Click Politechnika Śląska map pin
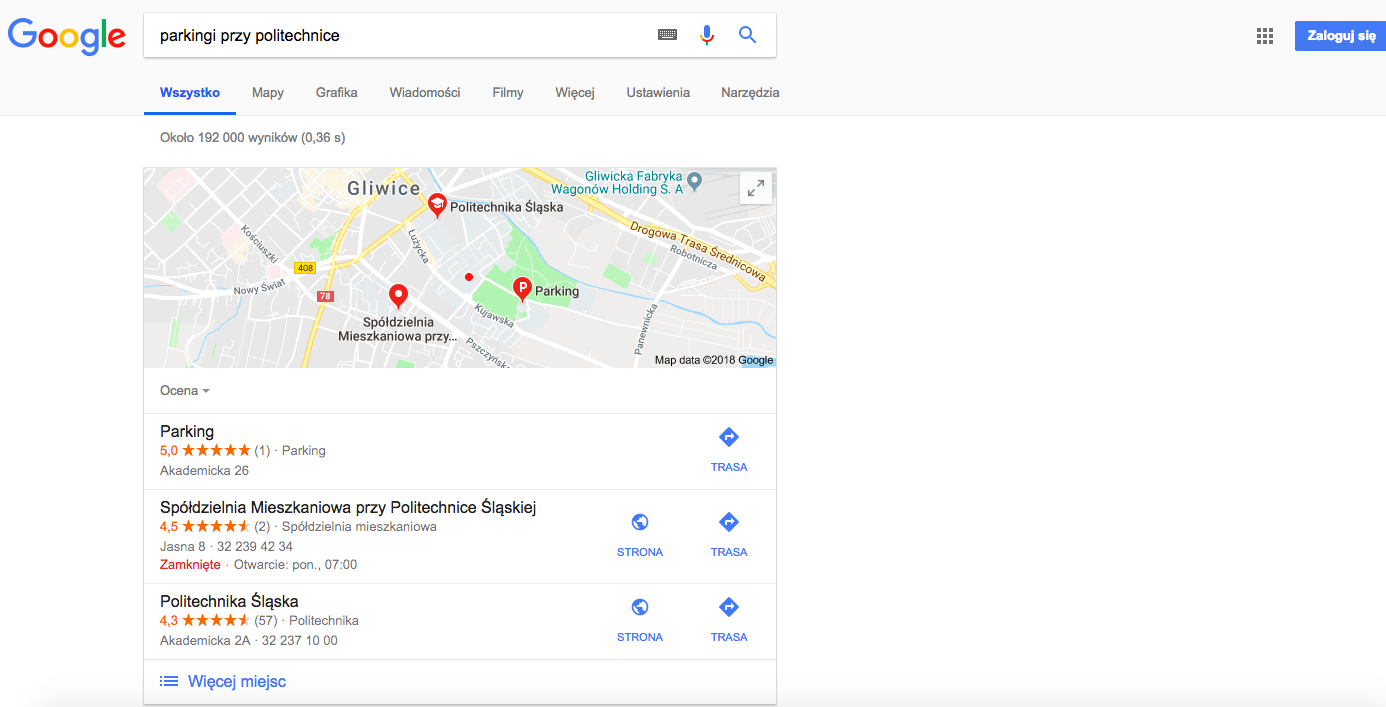1386x707 pixels. tap(437, 206)
